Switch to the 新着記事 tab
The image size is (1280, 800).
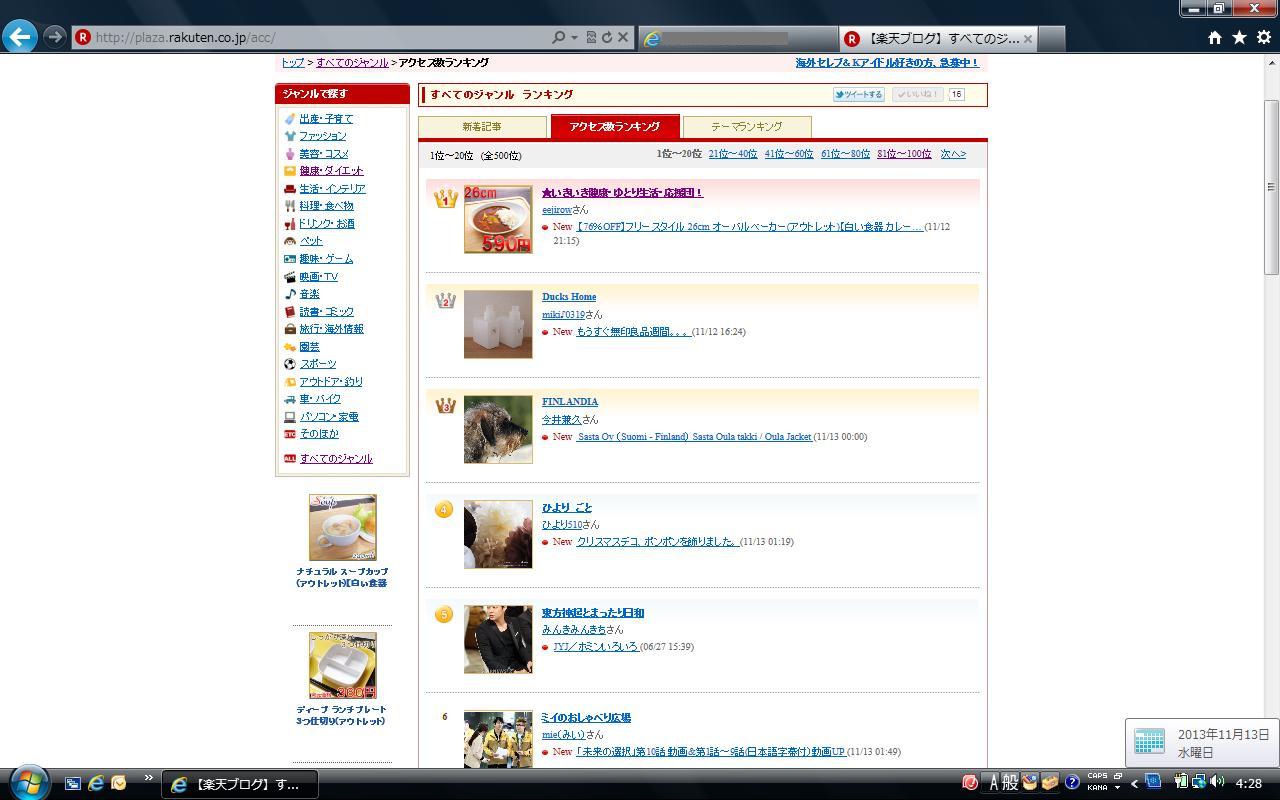pos(482,127)
